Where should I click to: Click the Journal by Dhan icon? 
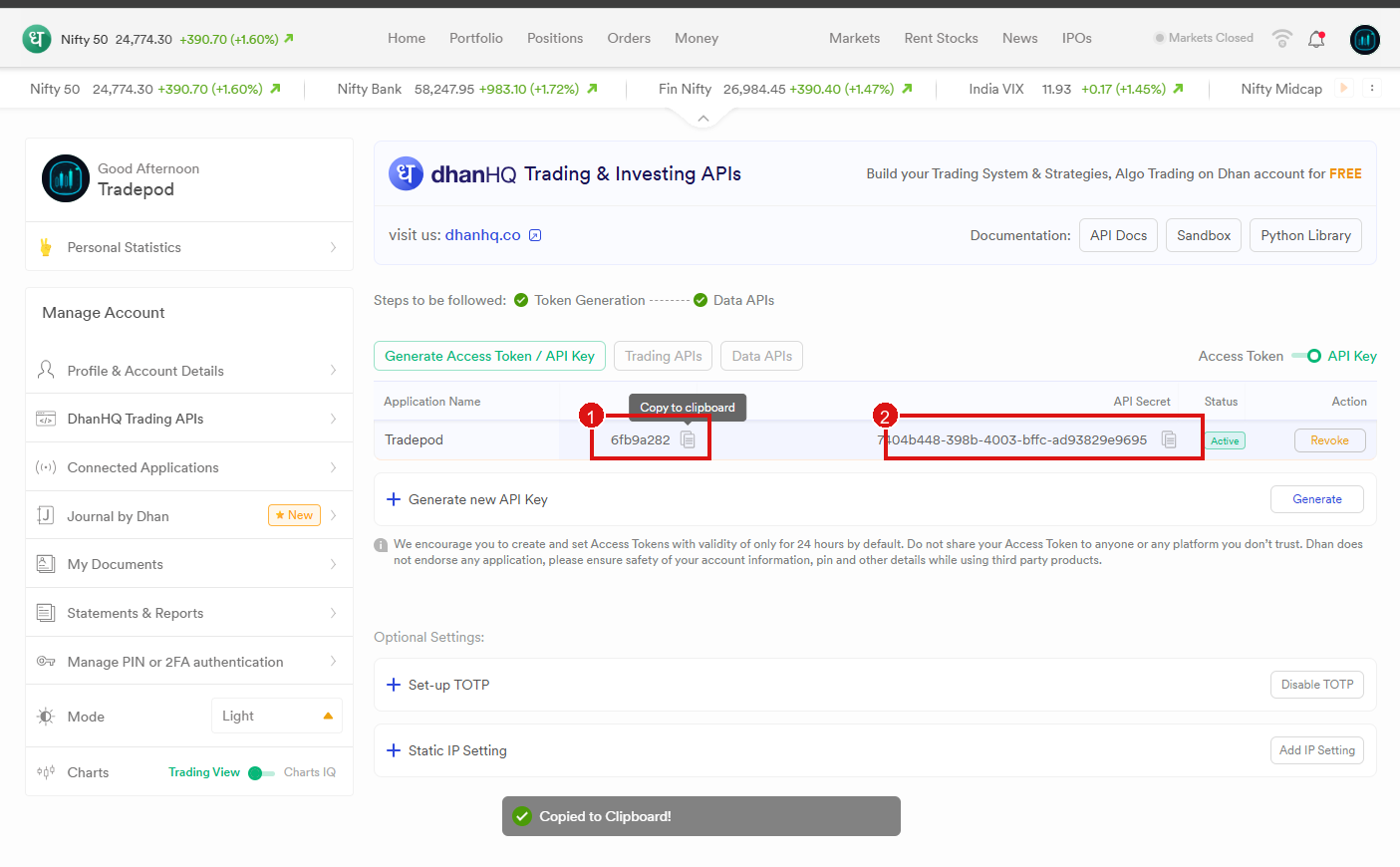[46, 515]
